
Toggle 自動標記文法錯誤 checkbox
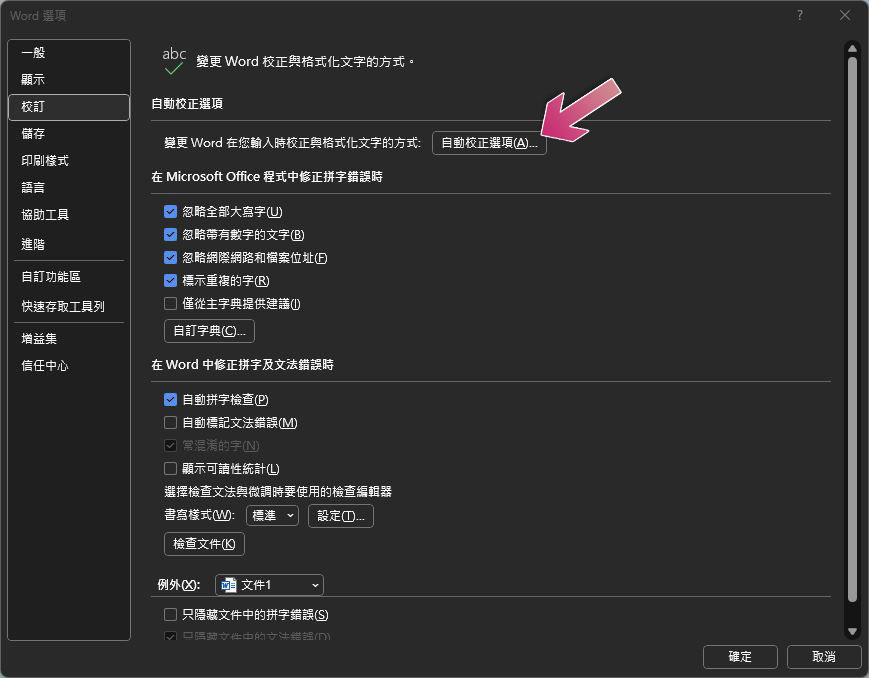pyautogui.click(x=171, y=423)
